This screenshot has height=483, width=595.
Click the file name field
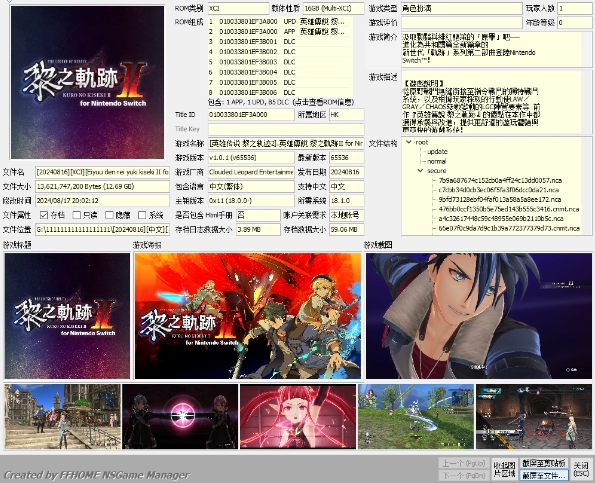point(102,172)
